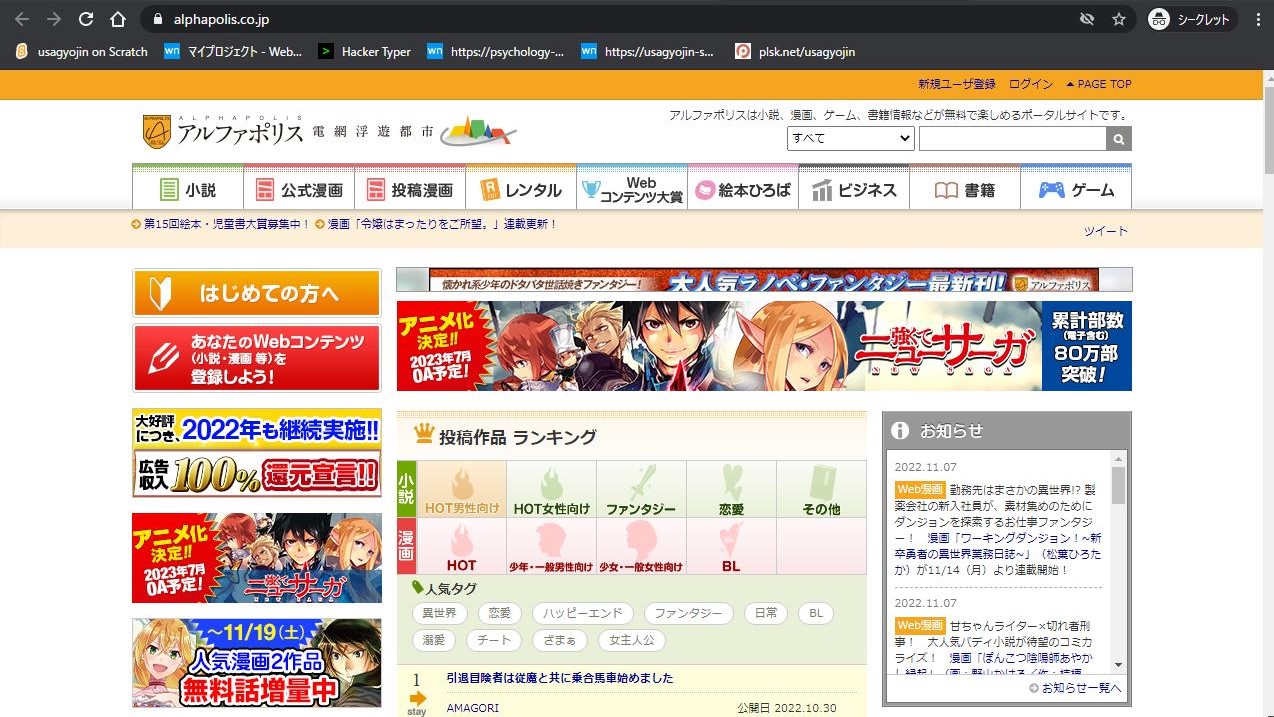
Task: Click the ログイン link
Action: (x=1031, y=84)
